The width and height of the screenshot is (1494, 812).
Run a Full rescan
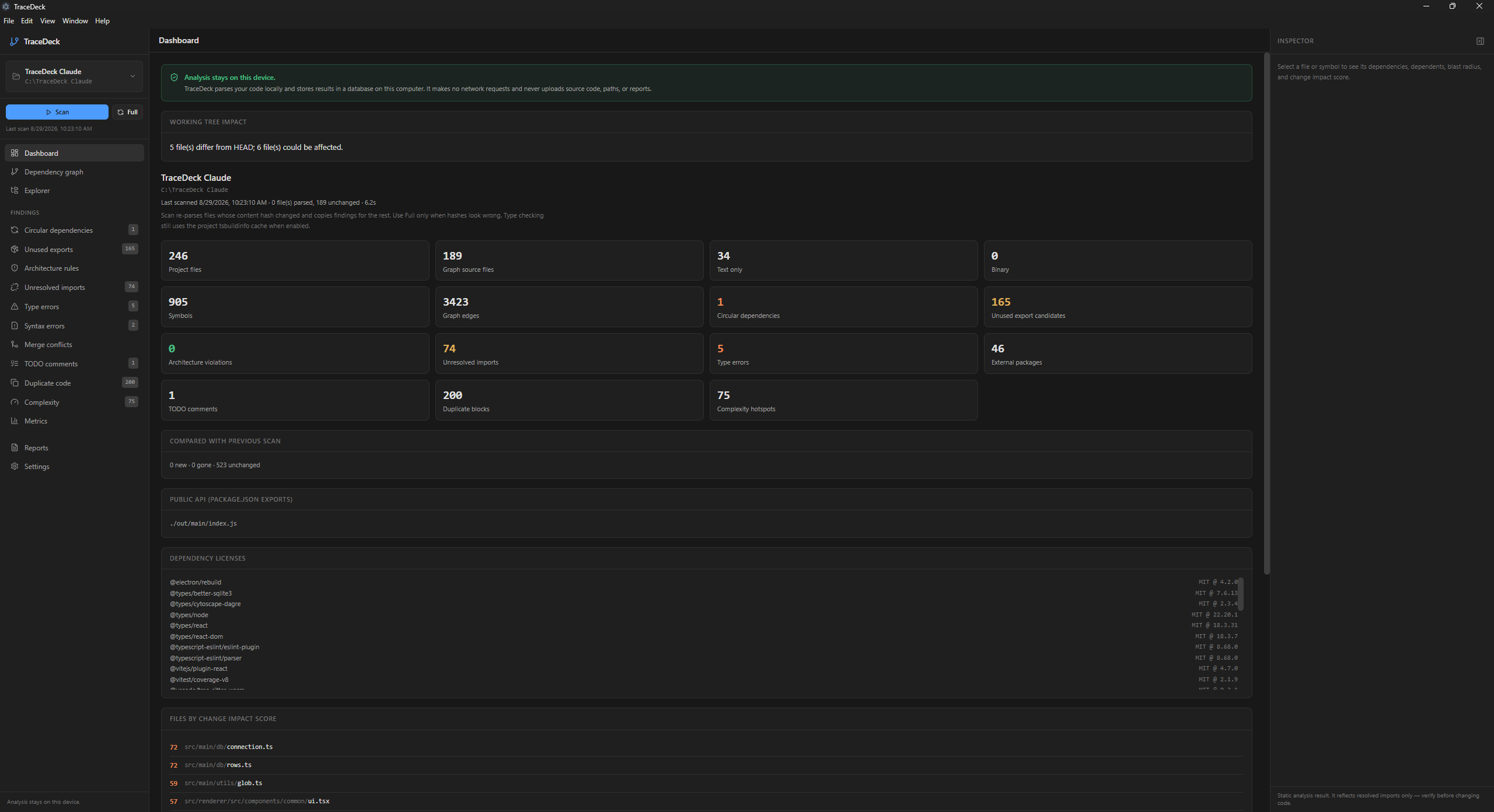(x=128, y=112)
